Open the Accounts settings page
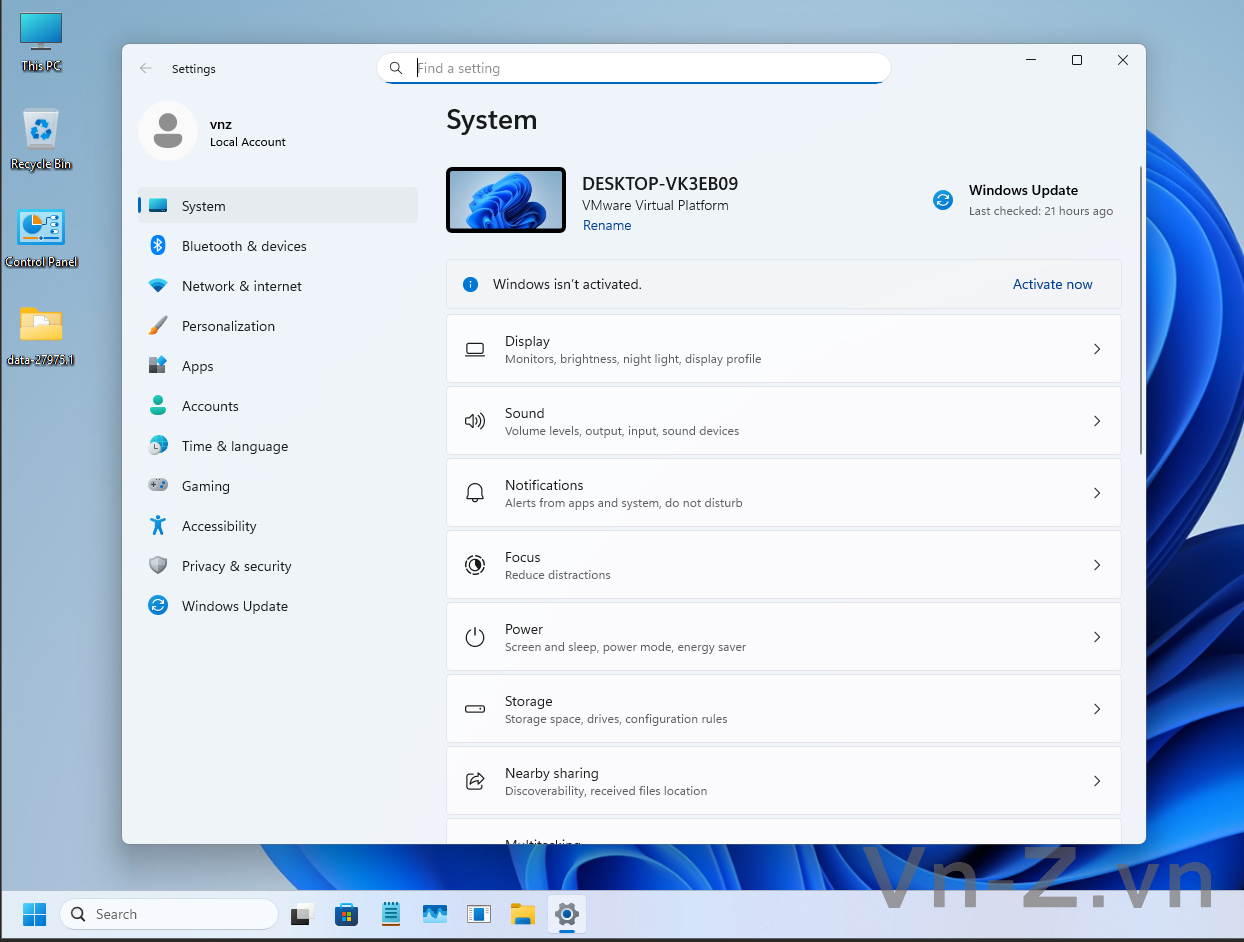The width and height of the screenshot is (1244, 942). (x=210, y=406)
